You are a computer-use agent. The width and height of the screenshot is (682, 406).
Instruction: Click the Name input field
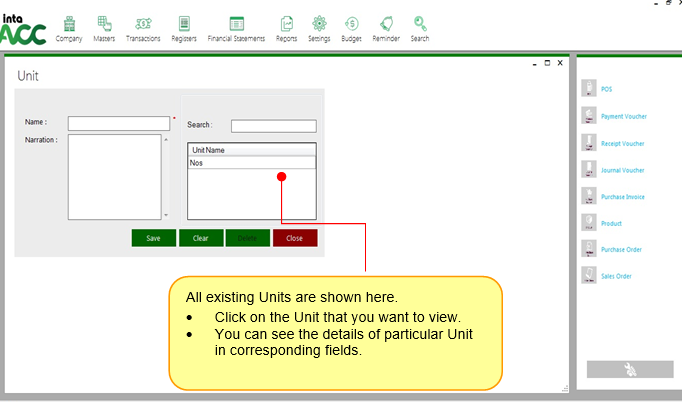[x=119, y=124]
